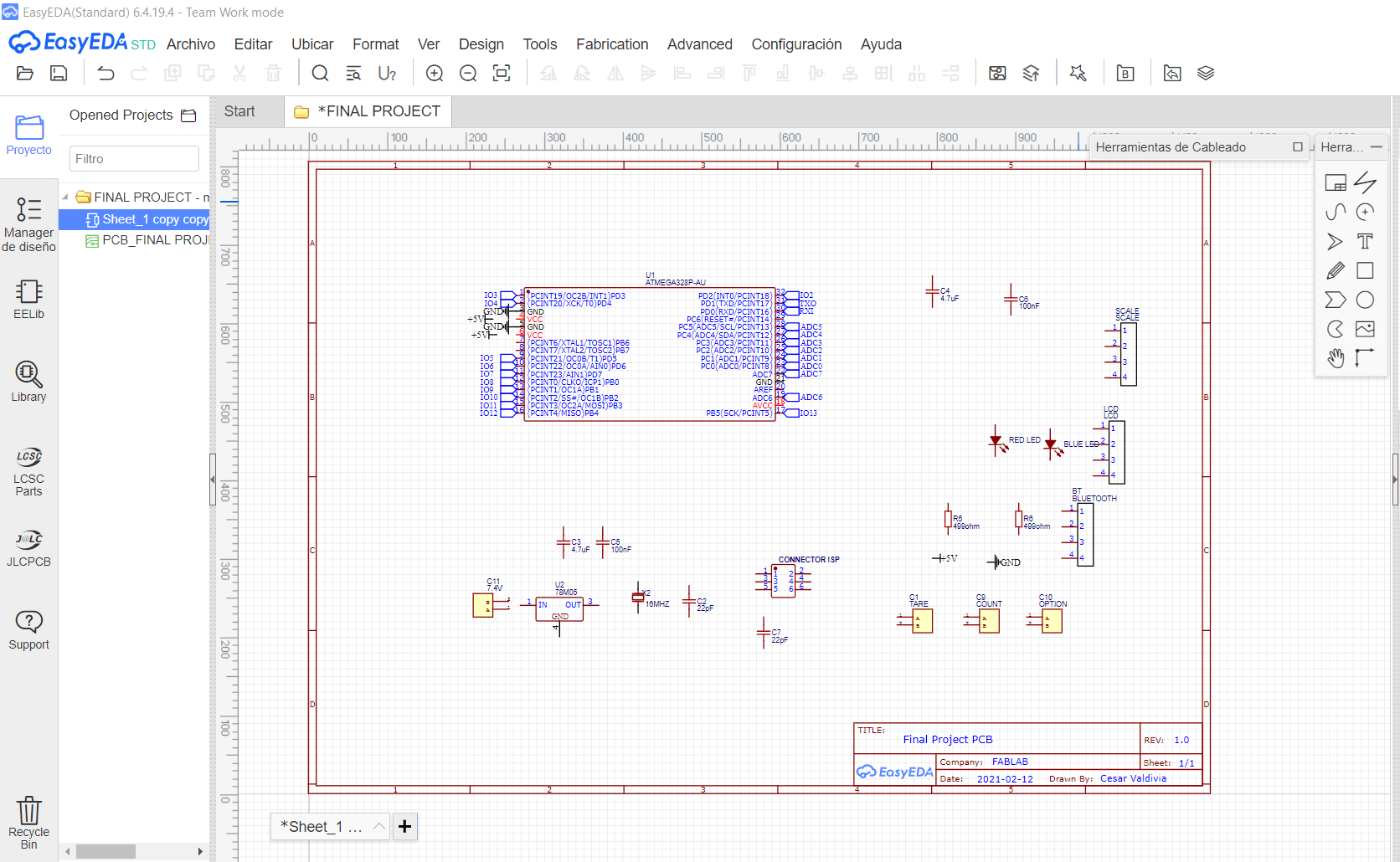Image resolution: width=1400 pixels, height=862 pixels.
Task: Open the Proyecto side panel
Action: (28, 135)
